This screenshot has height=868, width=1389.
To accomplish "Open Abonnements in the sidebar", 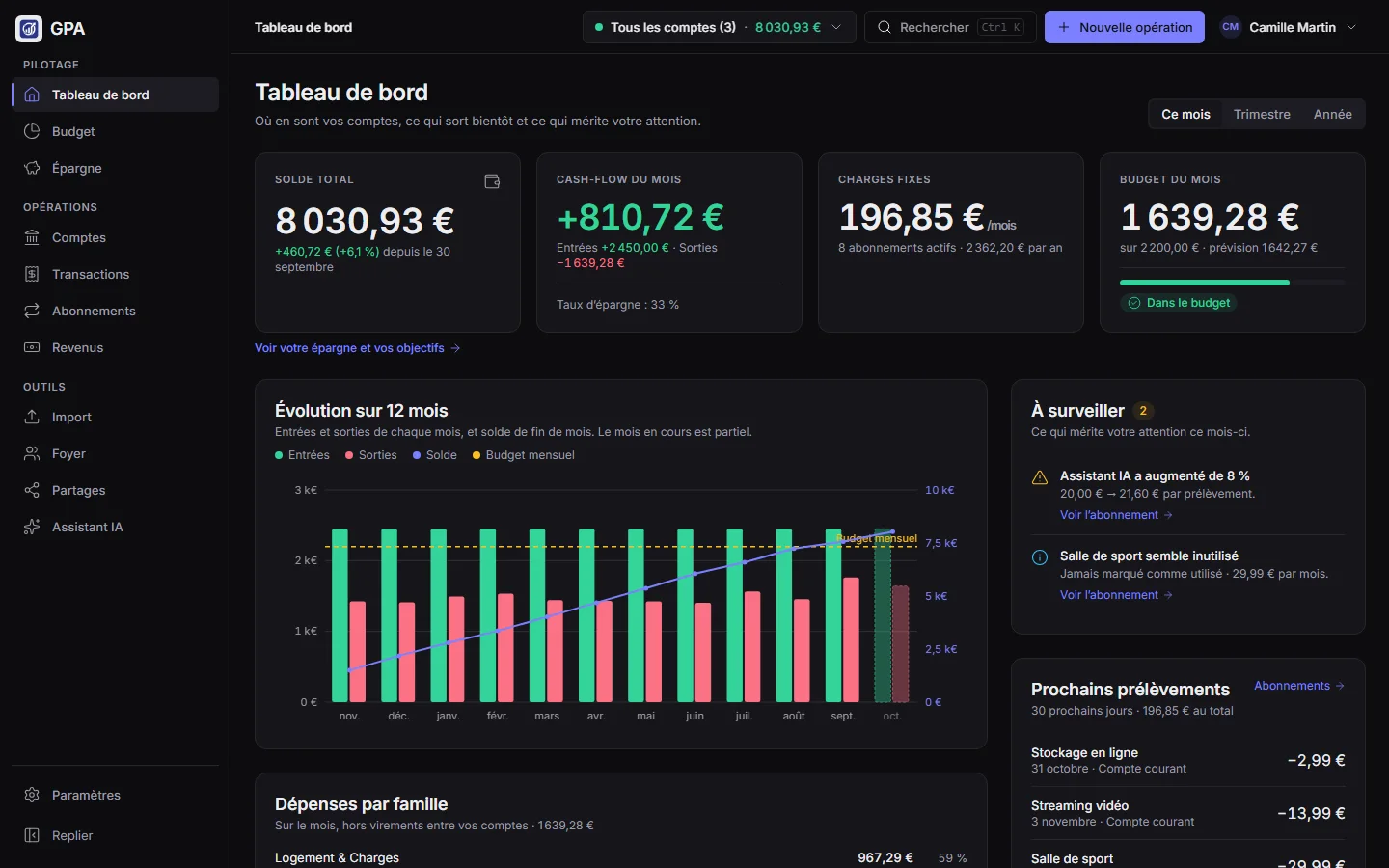I will click(115, 311).
